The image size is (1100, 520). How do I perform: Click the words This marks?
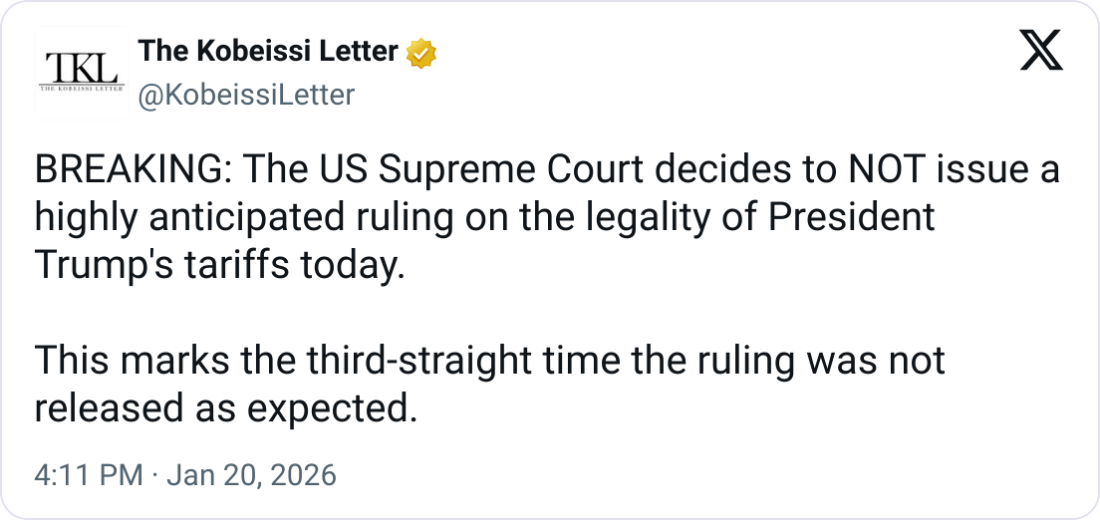(123, 360)
